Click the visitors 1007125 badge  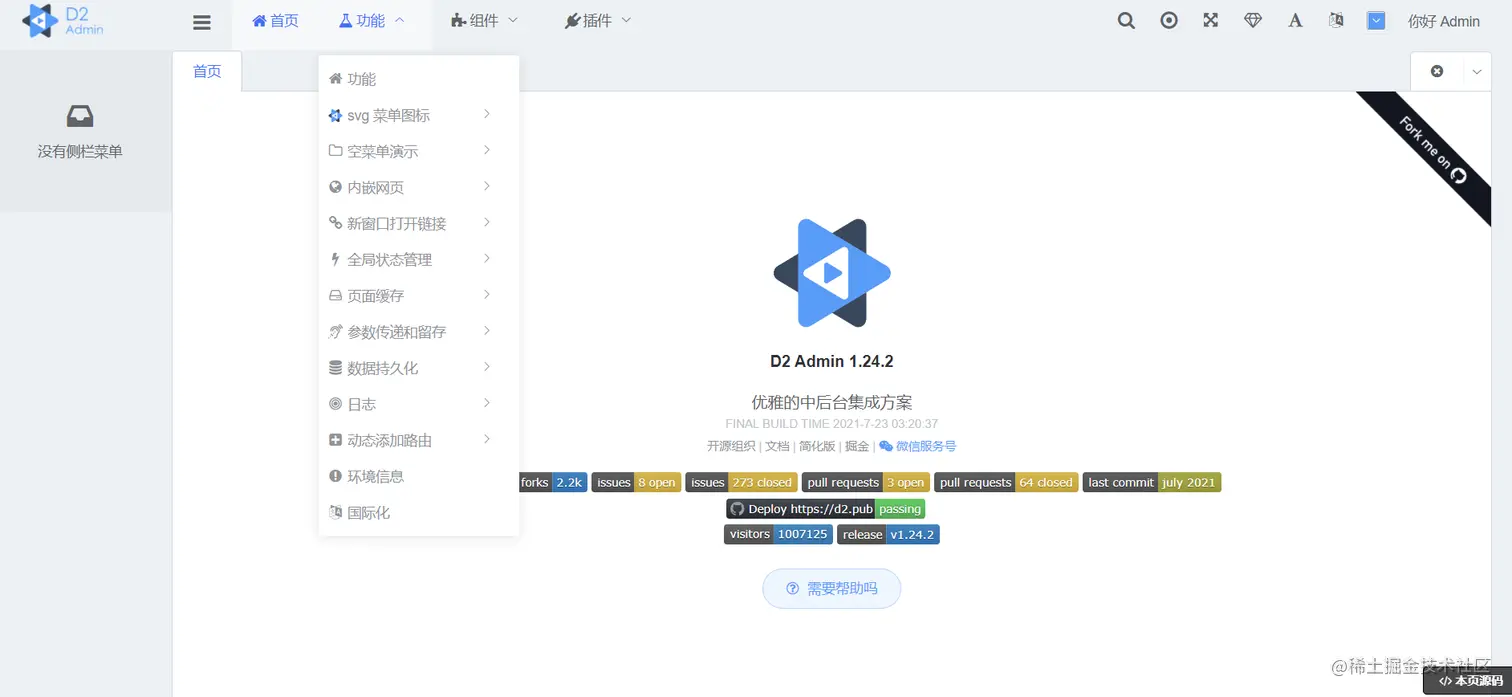(x=778, y=534)
